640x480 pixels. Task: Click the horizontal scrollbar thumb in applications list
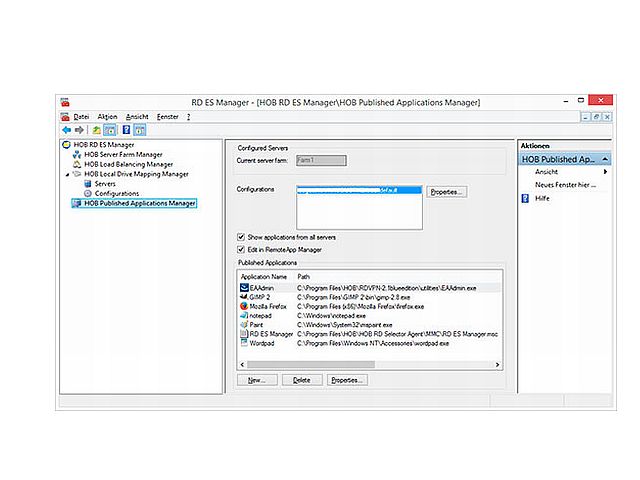pyautogui.click(x=311, y=364)
